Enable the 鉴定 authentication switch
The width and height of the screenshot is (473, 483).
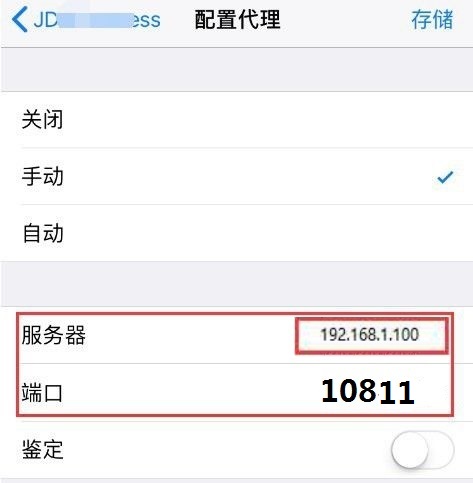(423, 450)
